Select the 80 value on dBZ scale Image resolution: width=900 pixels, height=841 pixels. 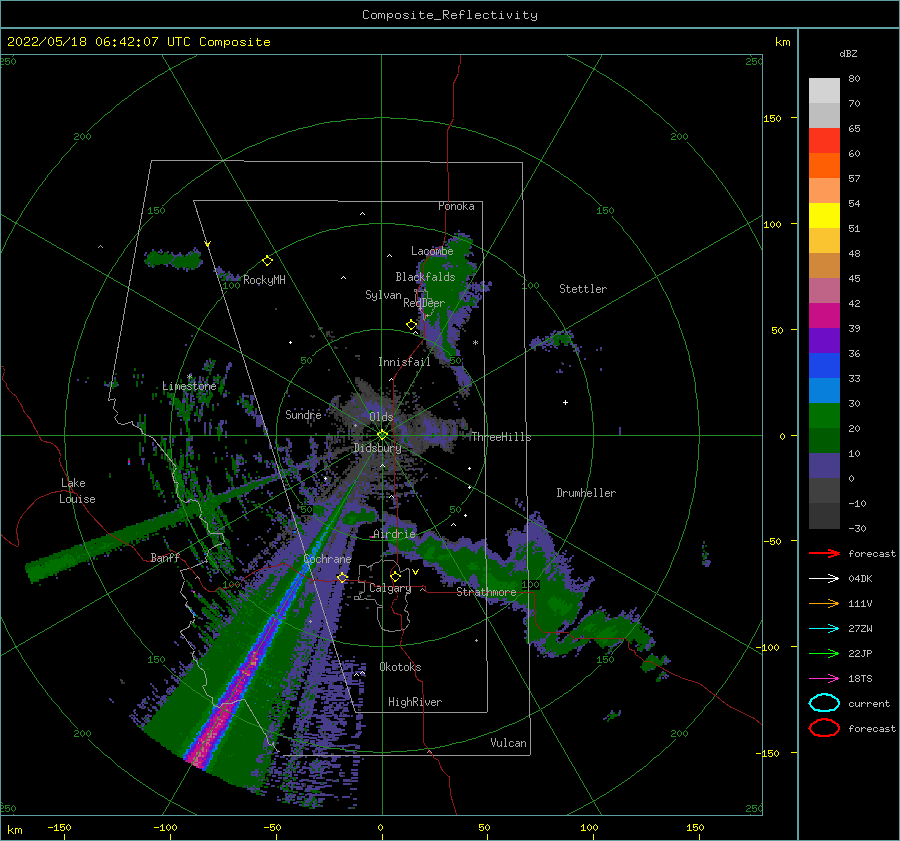point(854,79)
